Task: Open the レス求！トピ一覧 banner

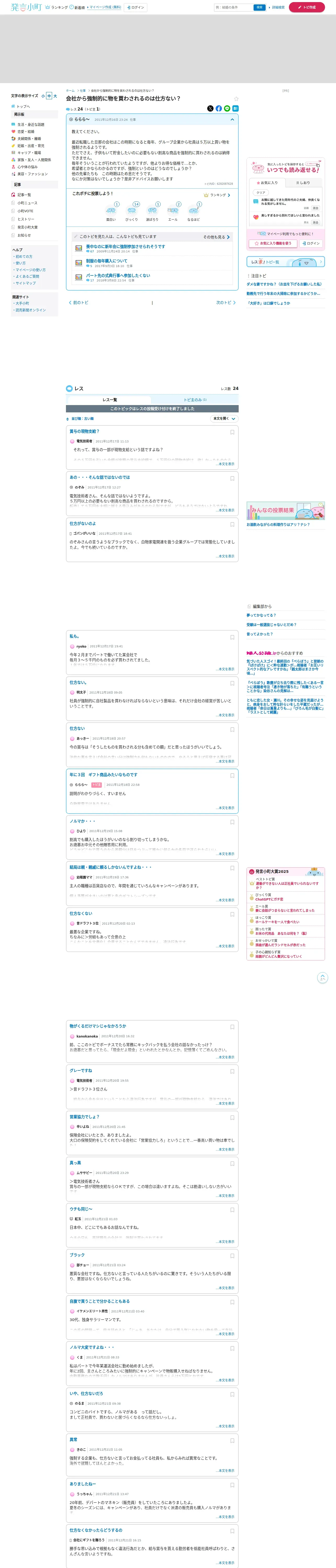Action: point(285,262)
